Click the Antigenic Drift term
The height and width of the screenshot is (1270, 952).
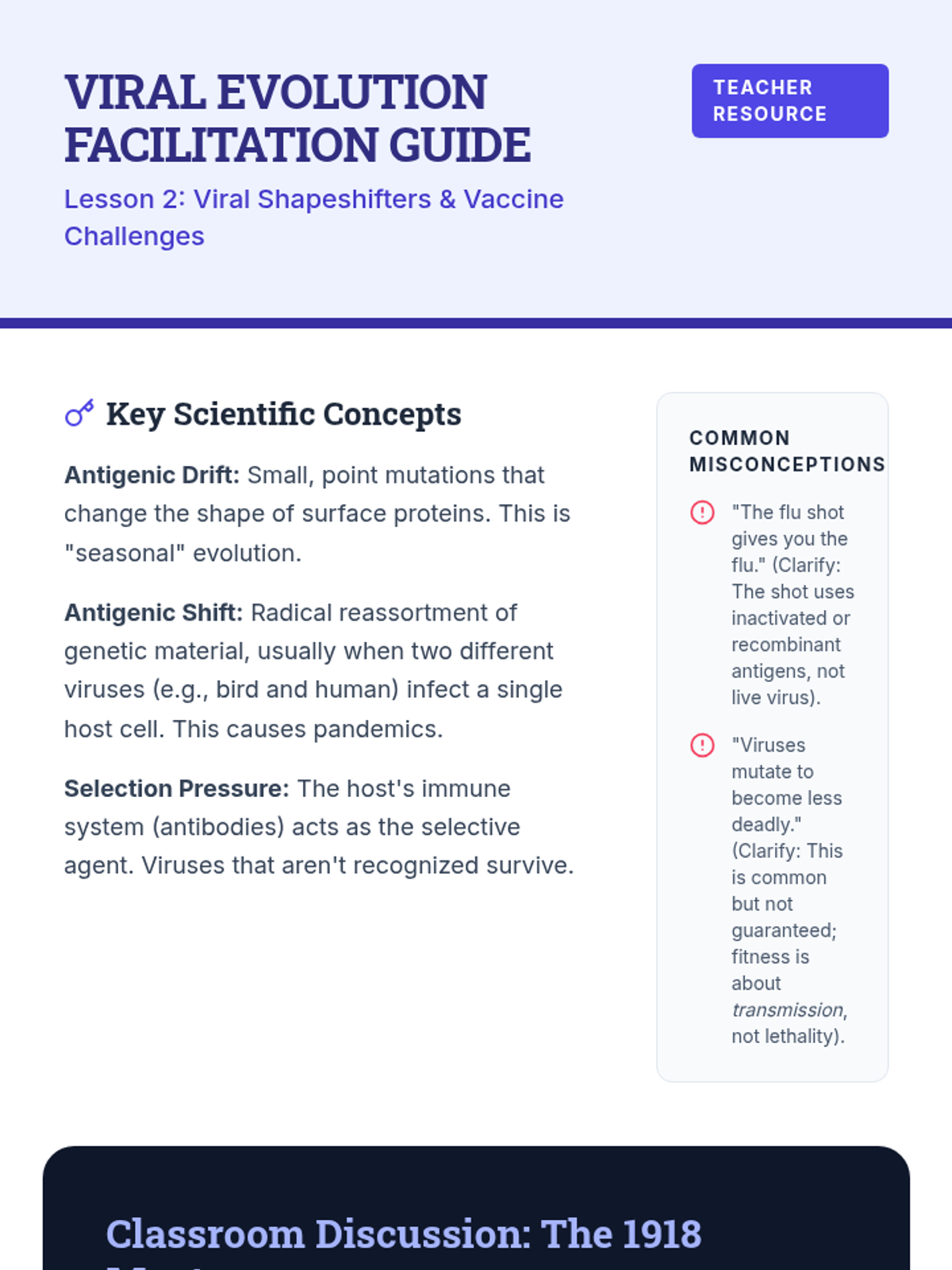[x=152, y=475]
